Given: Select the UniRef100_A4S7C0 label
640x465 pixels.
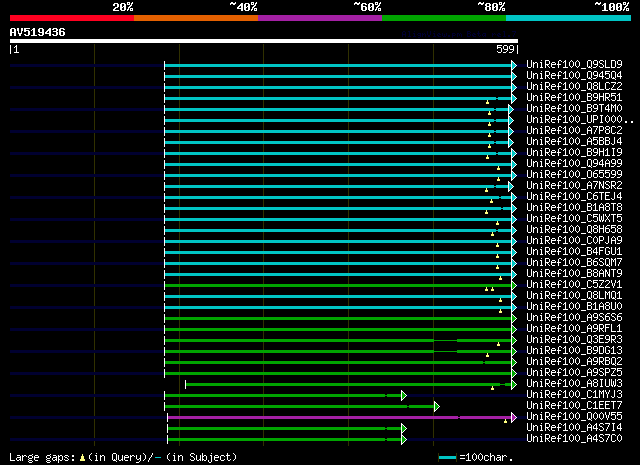Looking at the screenshot, I should 574,439.
